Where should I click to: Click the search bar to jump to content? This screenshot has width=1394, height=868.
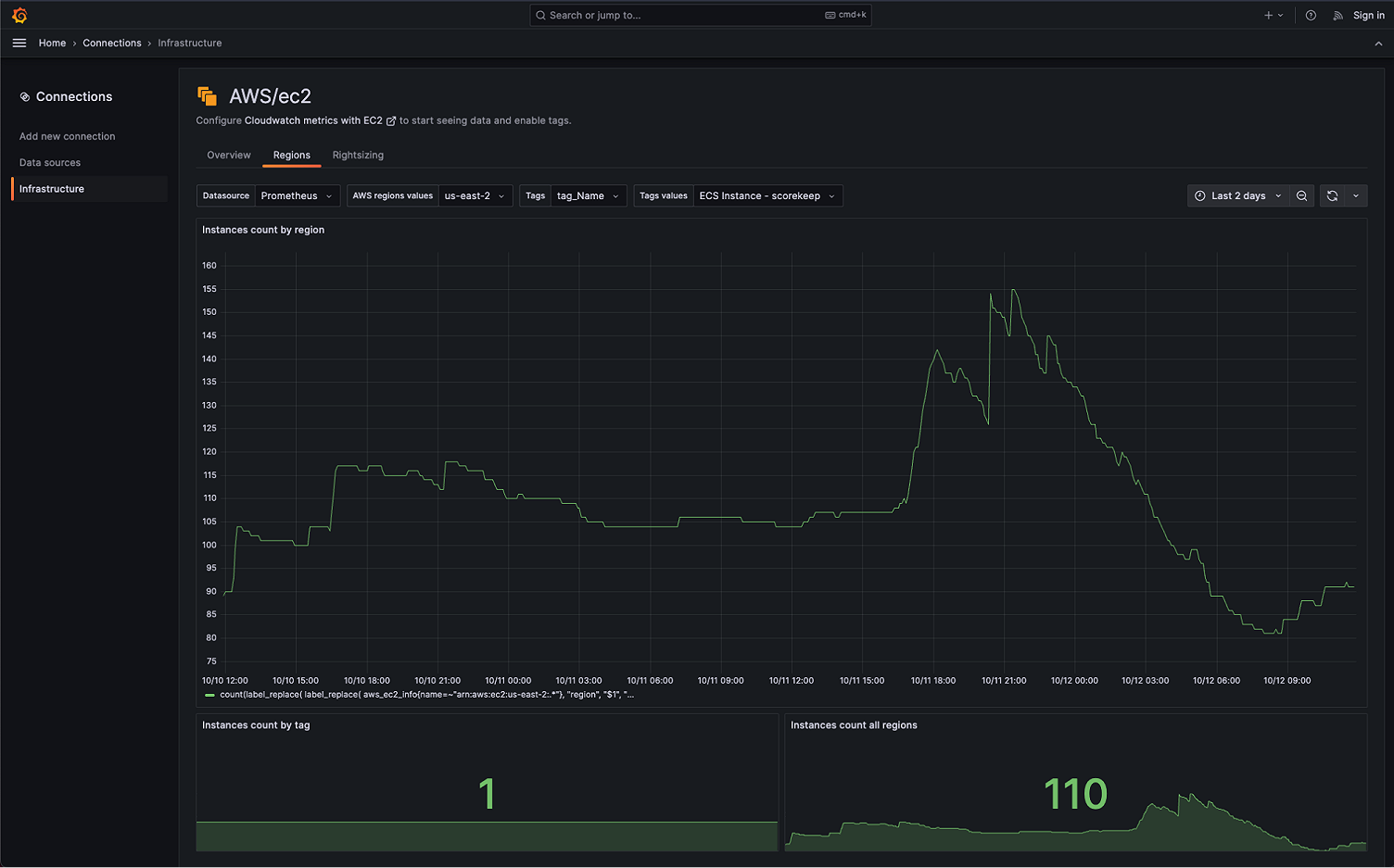(700, 15)
